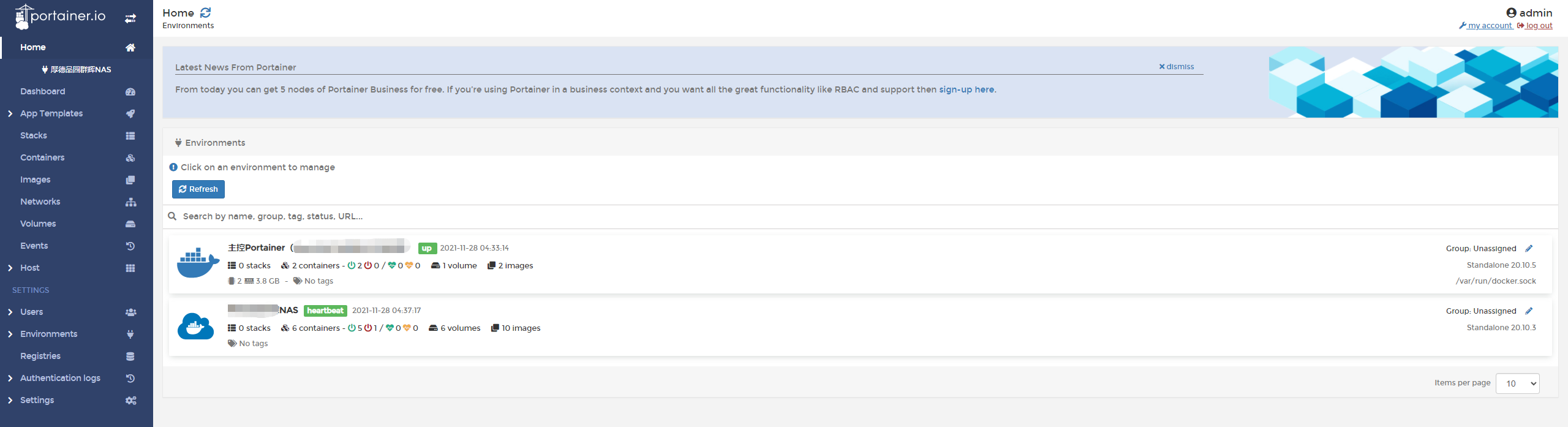Click the log out link

[x=1534, y=26]
